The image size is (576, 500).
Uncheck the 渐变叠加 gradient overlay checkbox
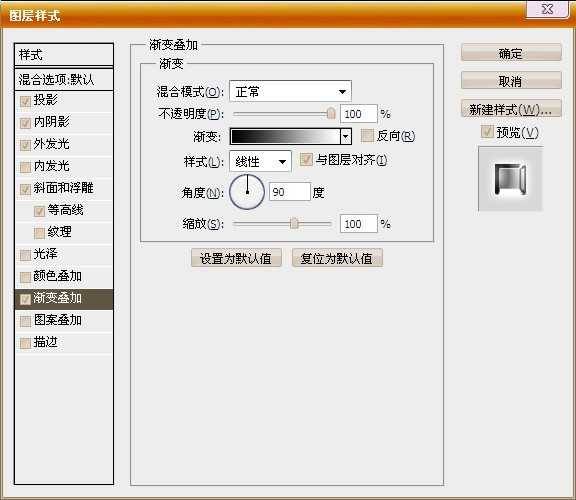[25, 299]
